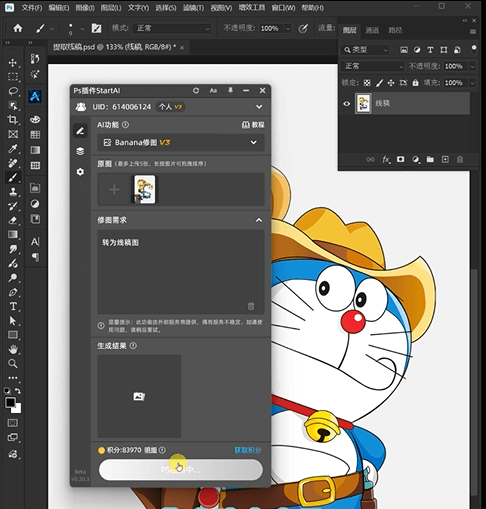
Task: Create a new group folder icon
Action: click(x=430, y=160)
